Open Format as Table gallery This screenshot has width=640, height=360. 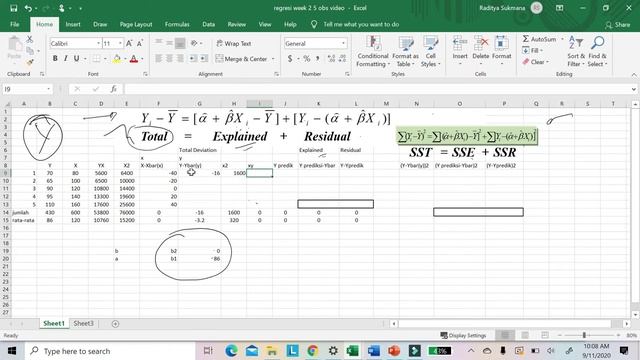(x=405, y=52)
